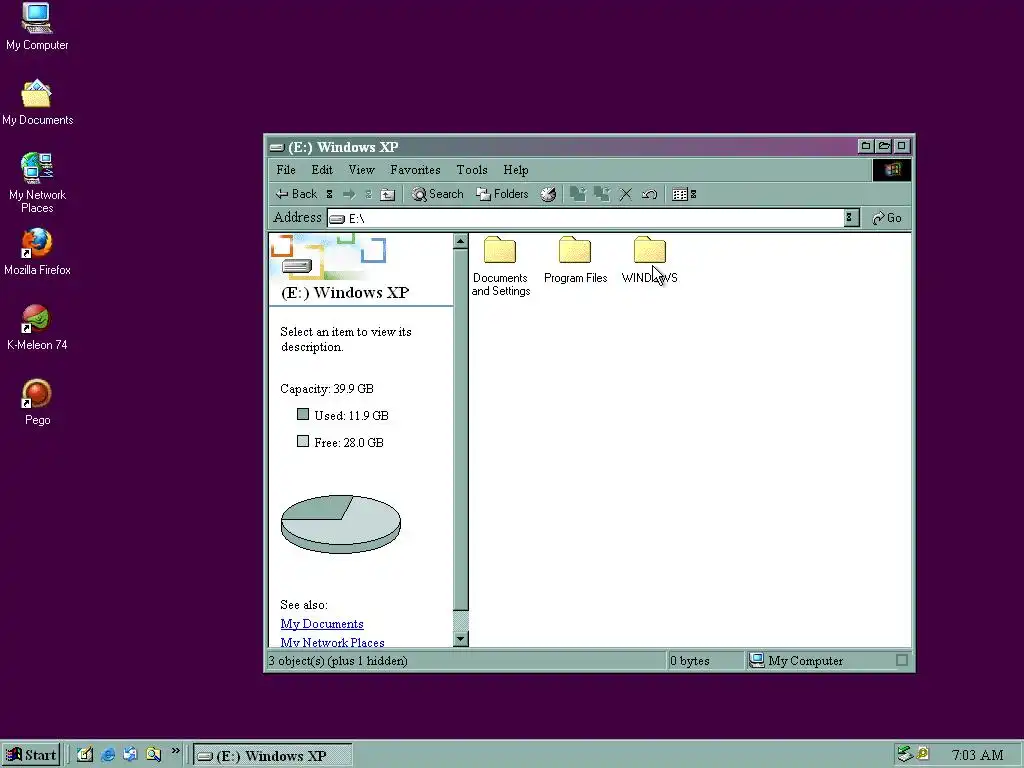Screen dimensions: 1024x768
Task: Open the Edit menu
Action: (322, 170)
